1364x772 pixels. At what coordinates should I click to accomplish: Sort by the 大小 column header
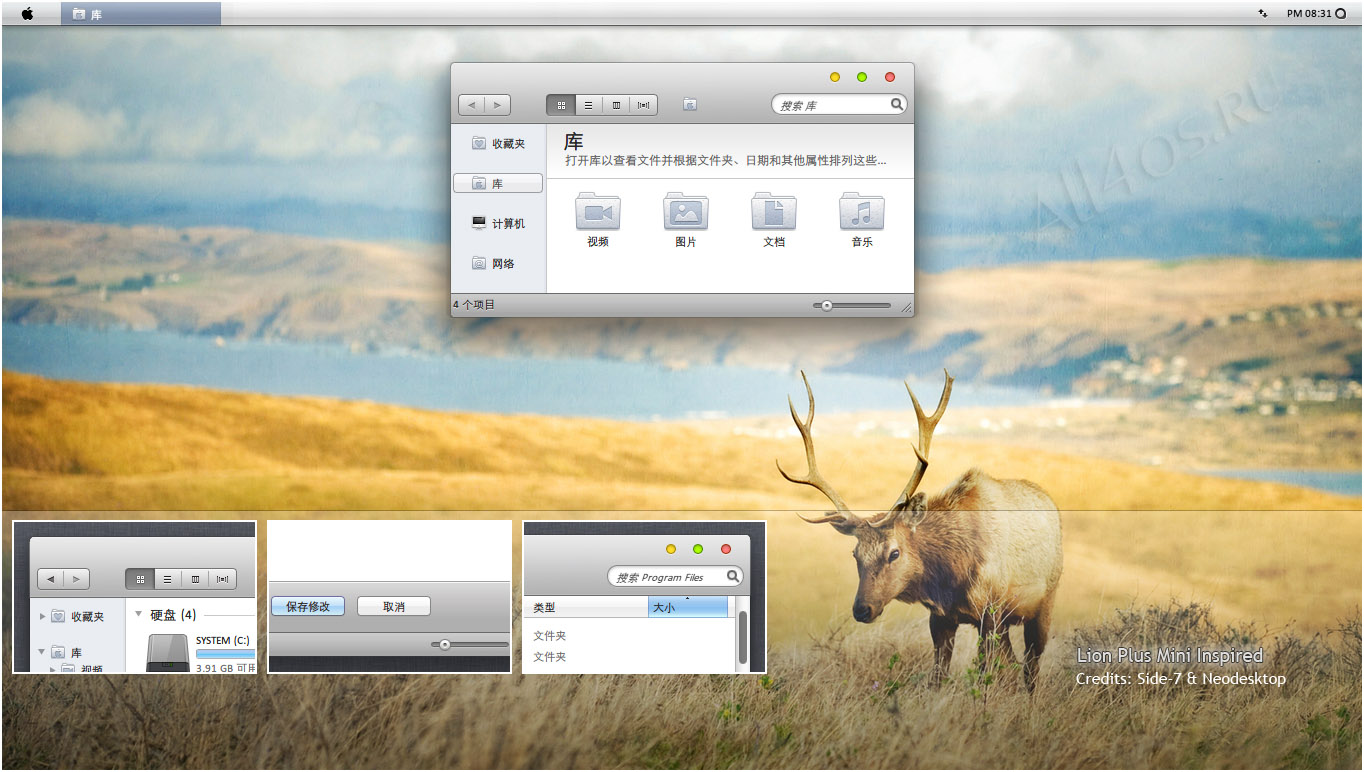pos(688,607)
